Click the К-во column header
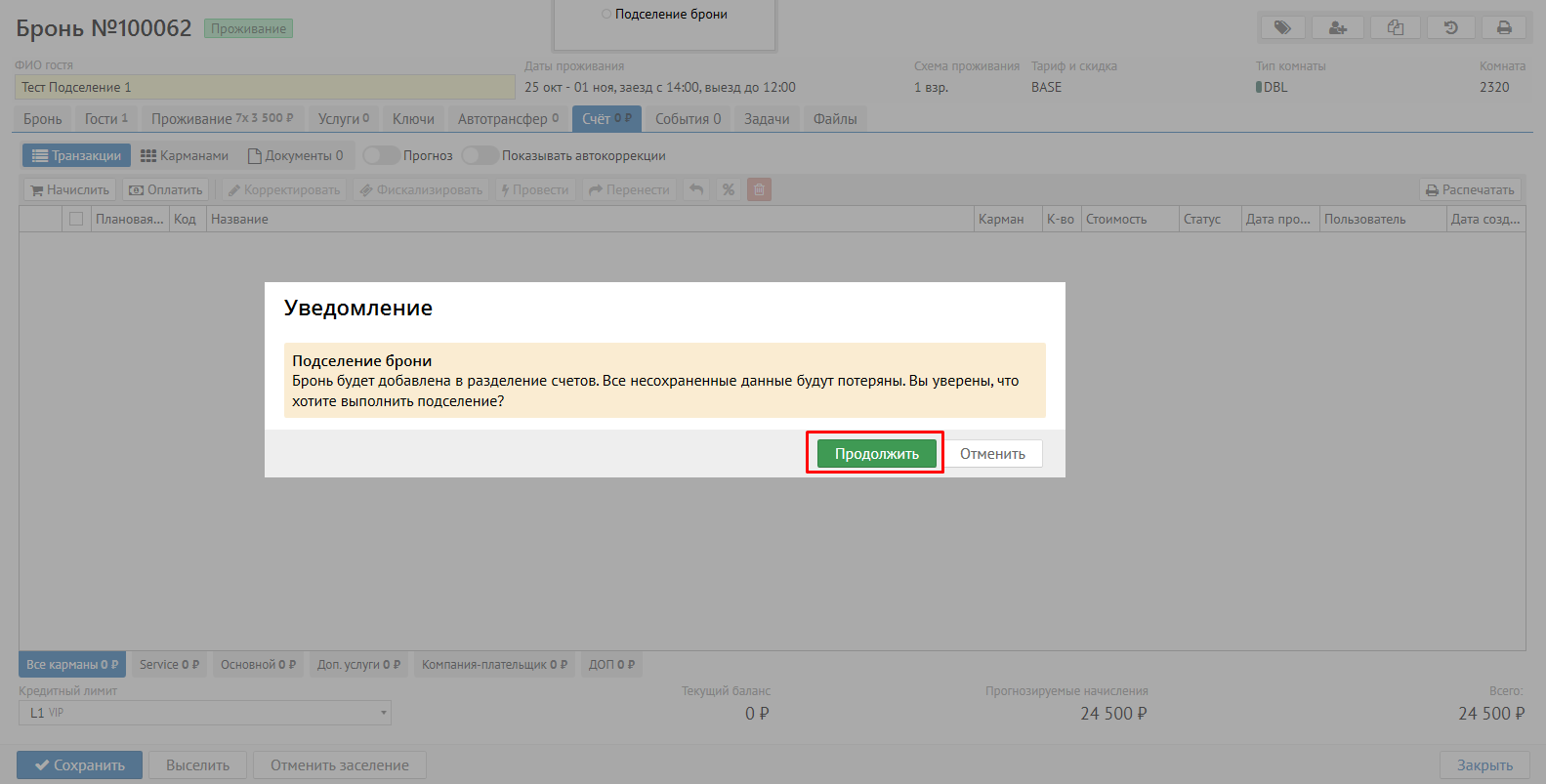1546x784 pixels. point(1062,219)
